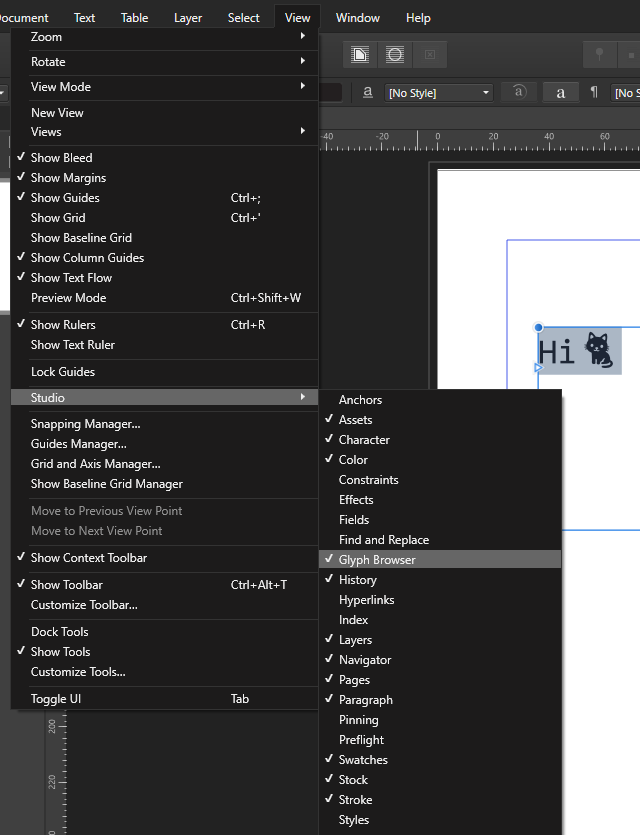The image size is (640, 835).
Task: Show the Find and Replace panel
Action: (440, 540)
